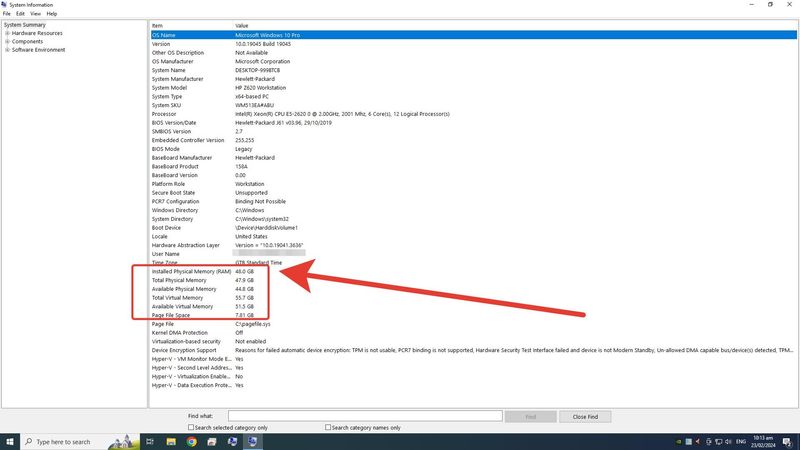Open the volume control in system tray
The image size is (800, 450).
(728, 442)
